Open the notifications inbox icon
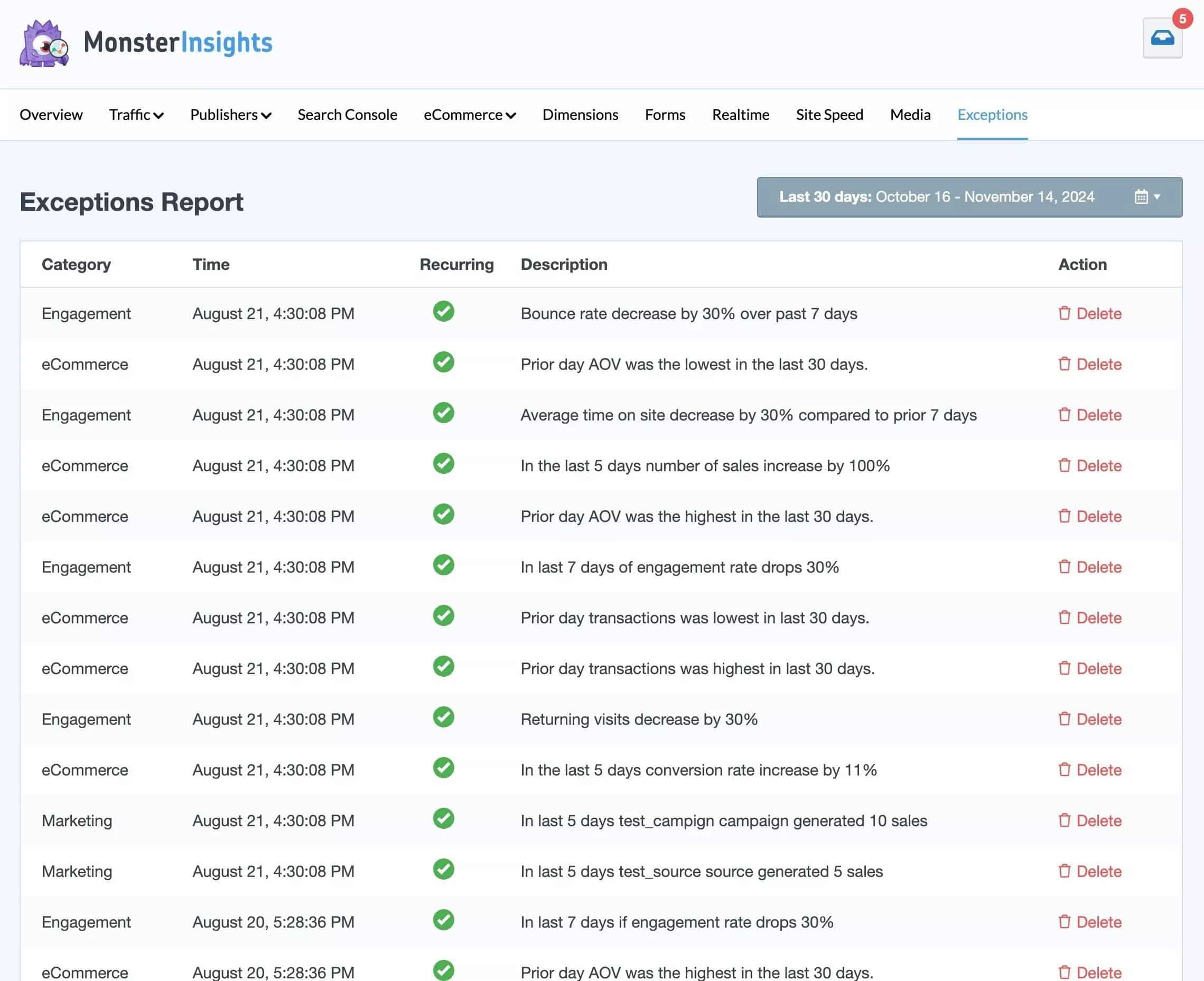 (x=1162, y=39)
